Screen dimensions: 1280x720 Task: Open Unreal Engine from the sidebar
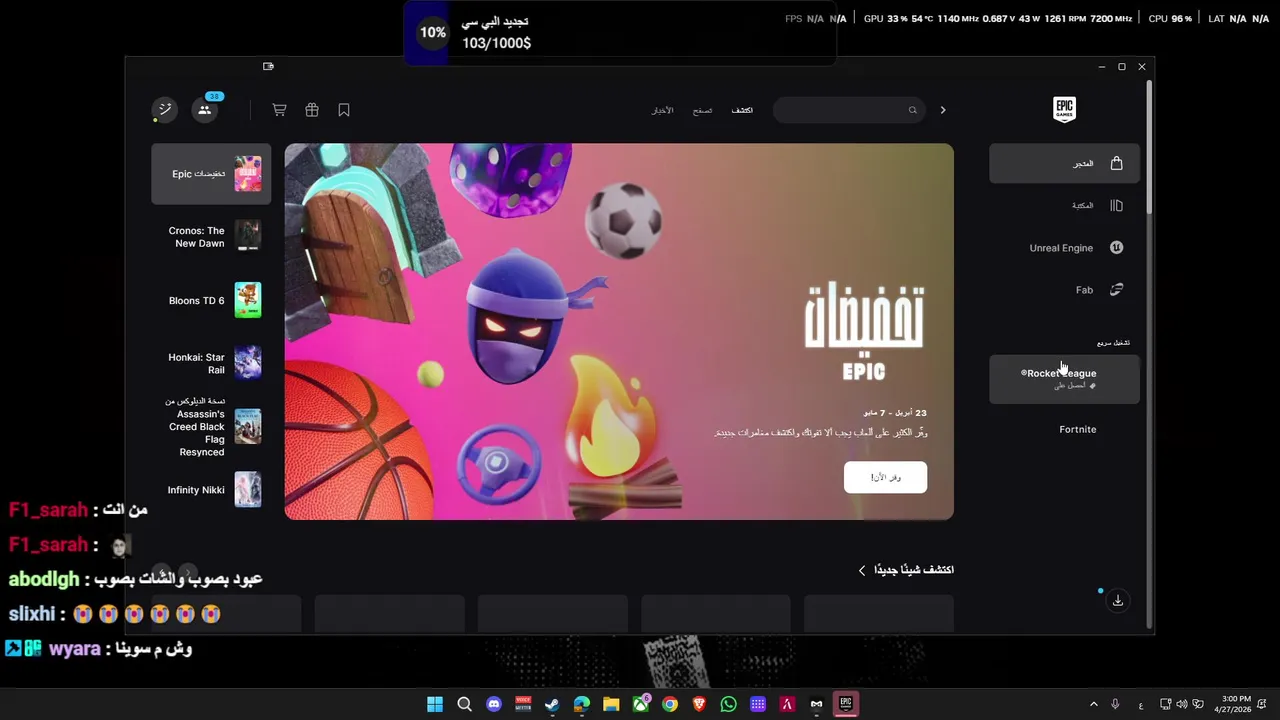[x=1064, y=248]
